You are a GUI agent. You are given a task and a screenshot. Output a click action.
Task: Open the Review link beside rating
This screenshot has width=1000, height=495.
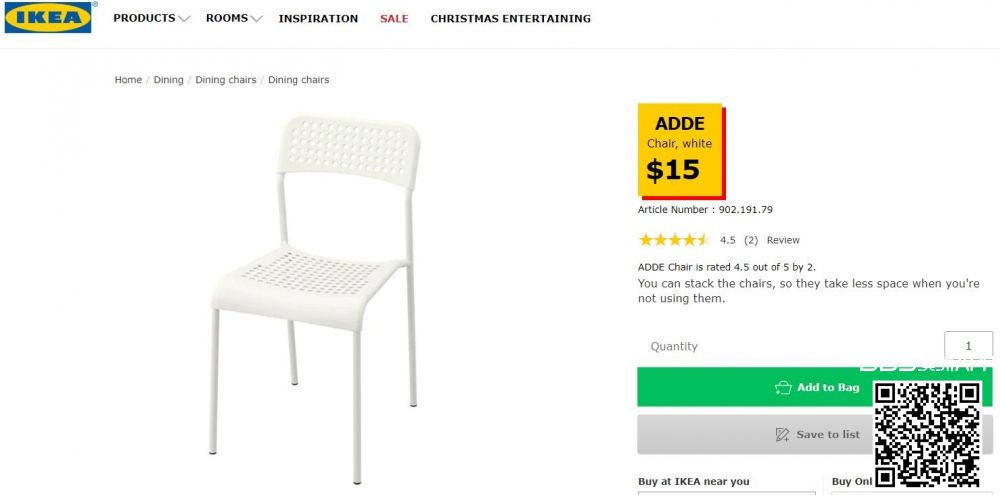tap(783, 240)
